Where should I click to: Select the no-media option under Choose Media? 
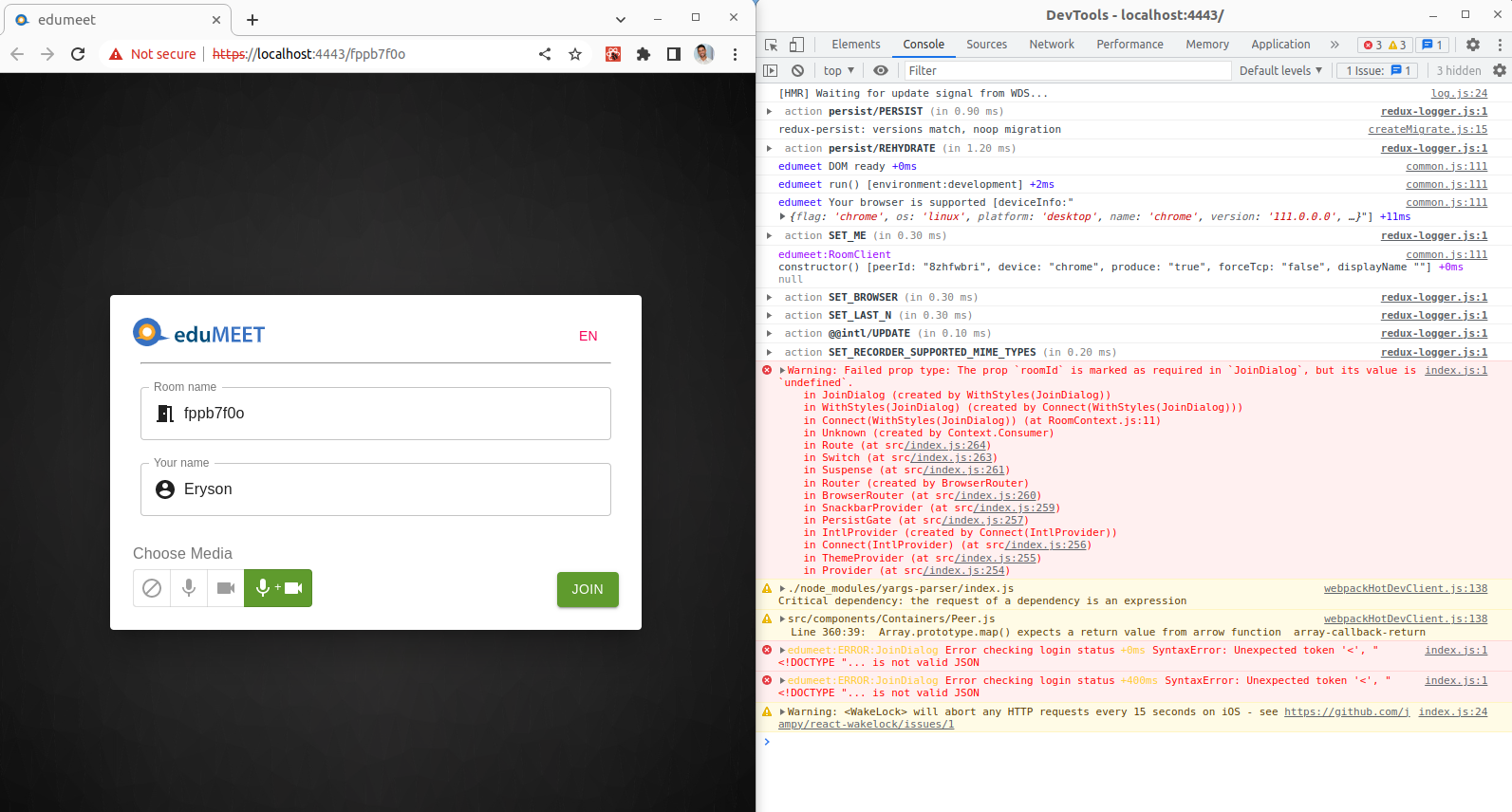[x=152, y=588]
